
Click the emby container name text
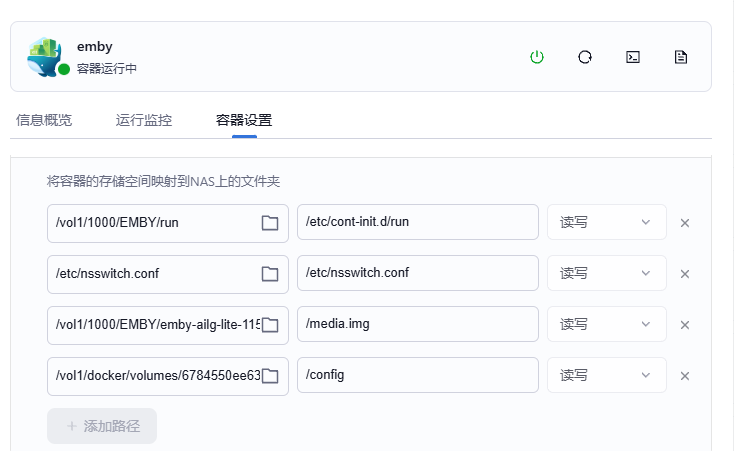pyautogui.click(x=95, y=47)
